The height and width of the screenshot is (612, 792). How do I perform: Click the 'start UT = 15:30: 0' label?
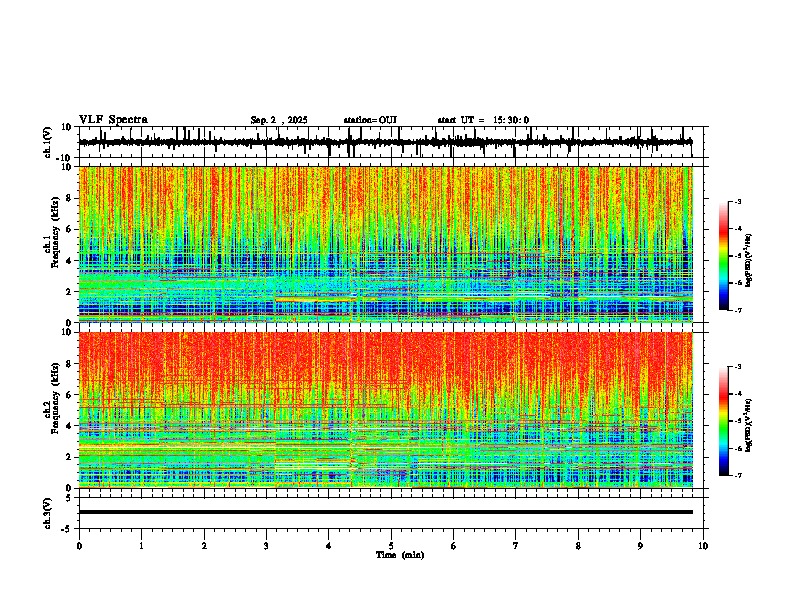click(x=483, y=120)
